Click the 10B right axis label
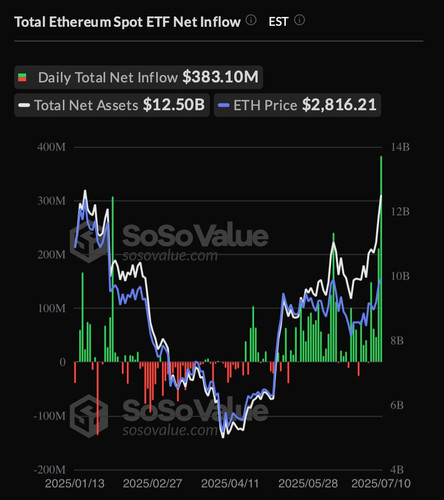Screen dimensions: 444x500 point(400,276)
